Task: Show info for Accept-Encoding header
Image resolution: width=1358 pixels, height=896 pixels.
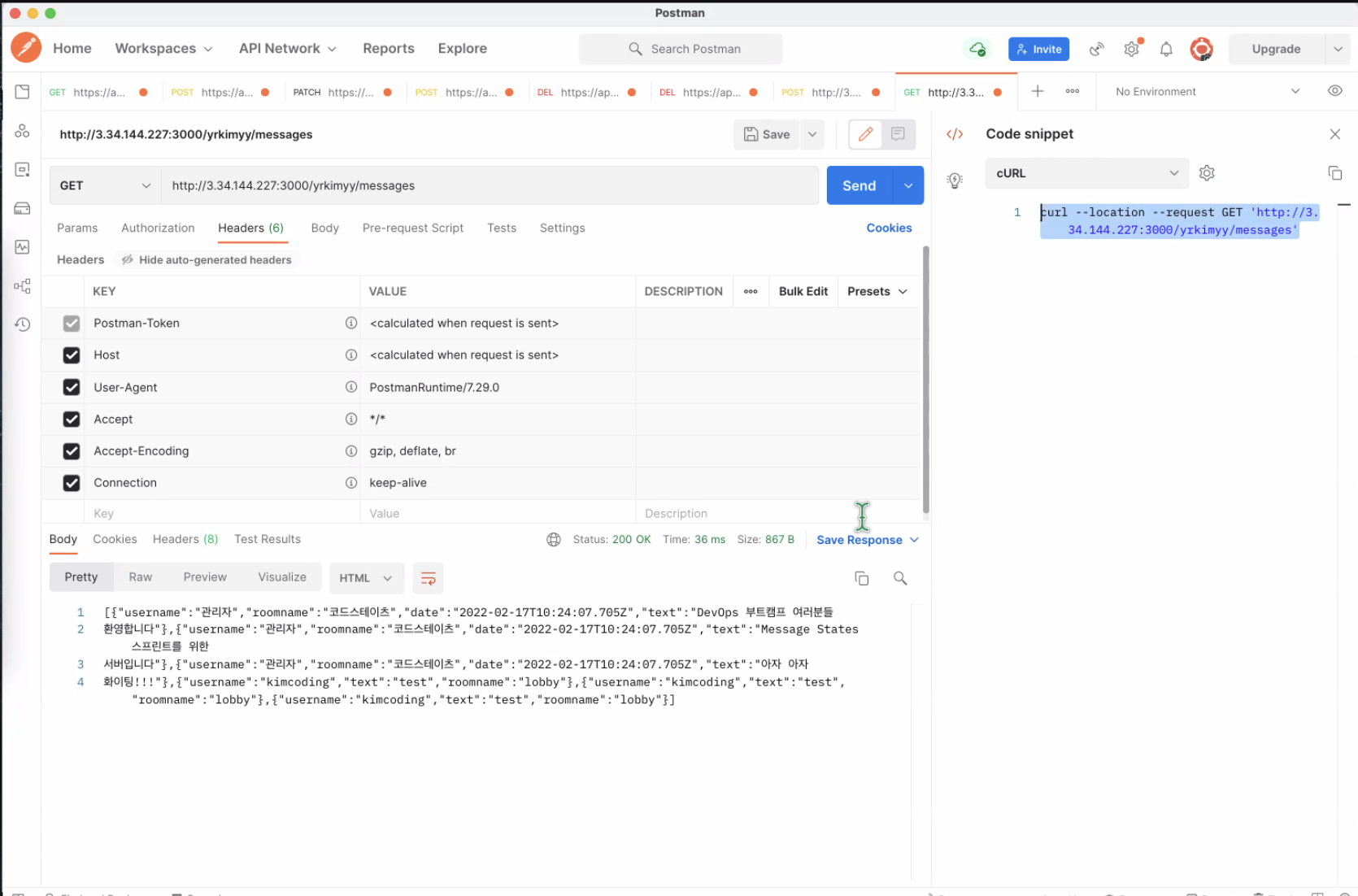Action: [x=351, y=451]
